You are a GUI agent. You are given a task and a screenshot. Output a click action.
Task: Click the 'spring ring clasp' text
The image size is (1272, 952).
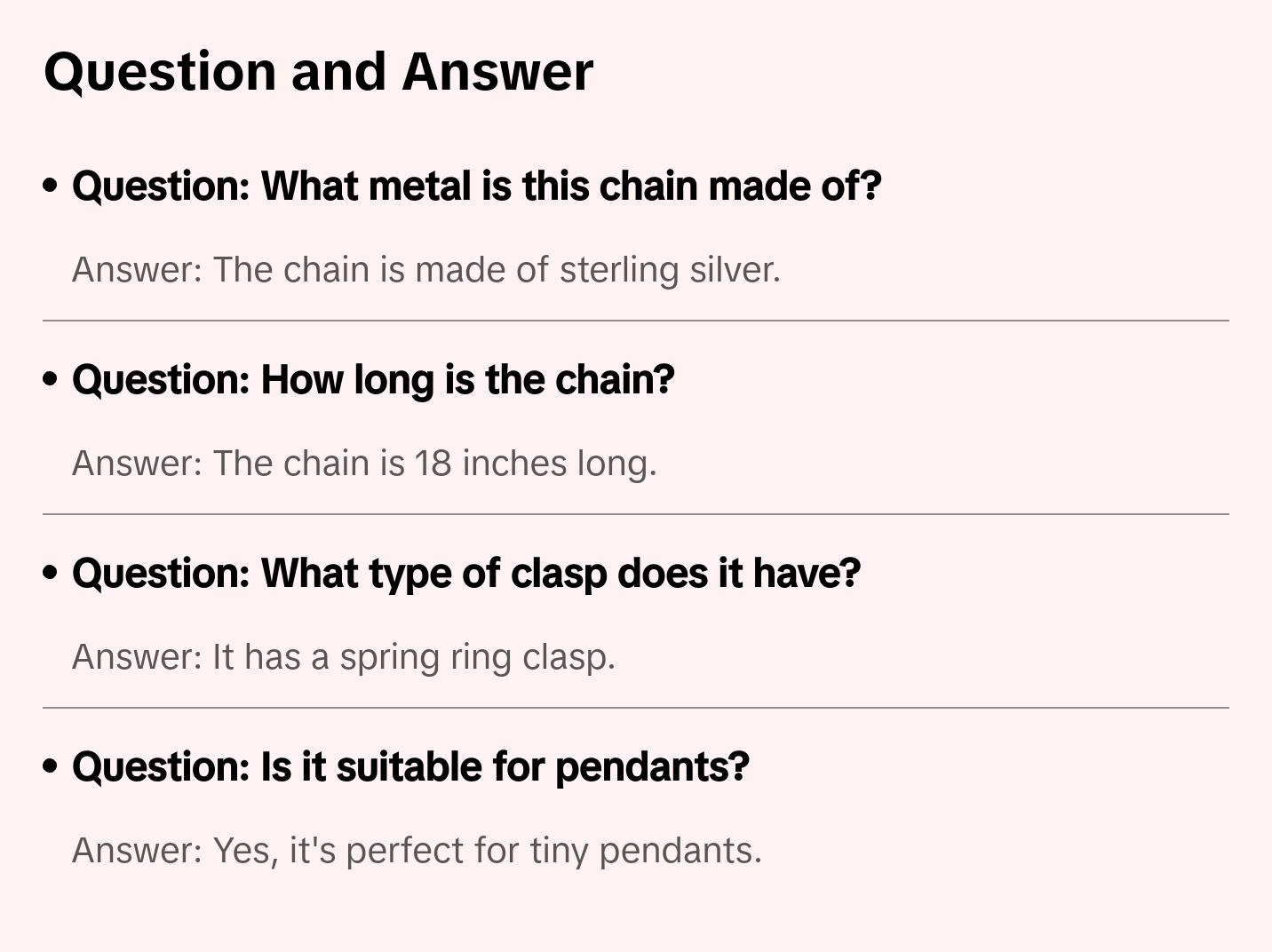pos(477,657)
